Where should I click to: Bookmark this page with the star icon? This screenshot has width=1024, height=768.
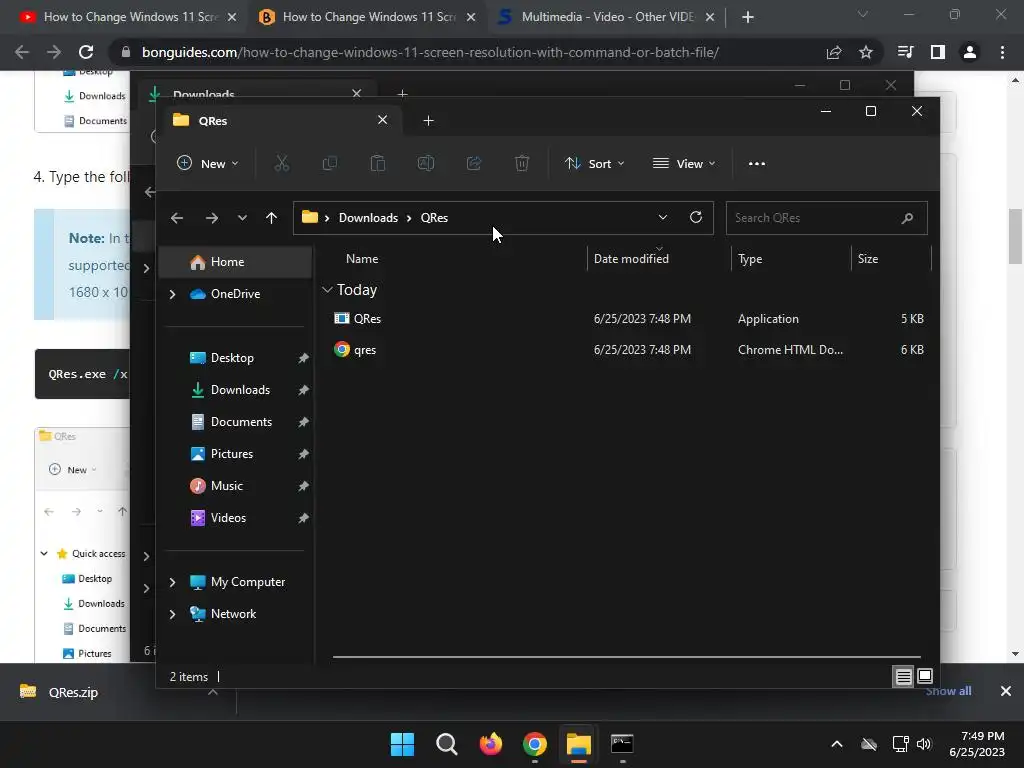pos(866,52)
